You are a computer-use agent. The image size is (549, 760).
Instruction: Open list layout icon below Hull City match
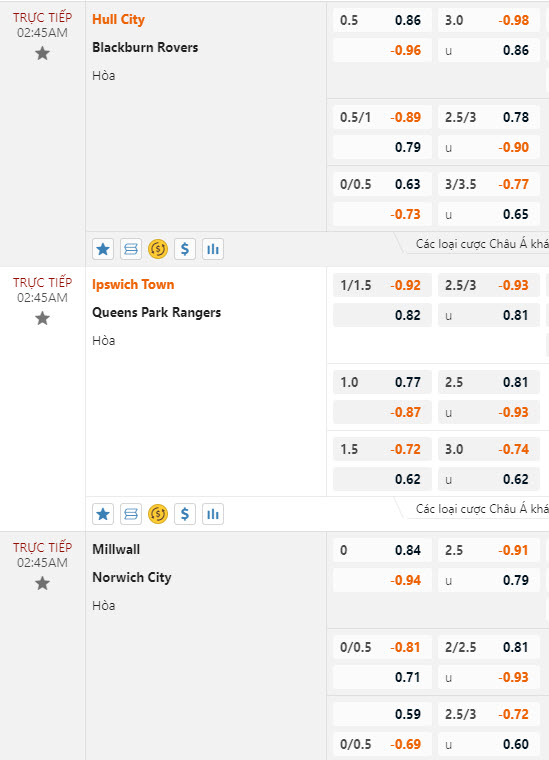coord(131,249)
